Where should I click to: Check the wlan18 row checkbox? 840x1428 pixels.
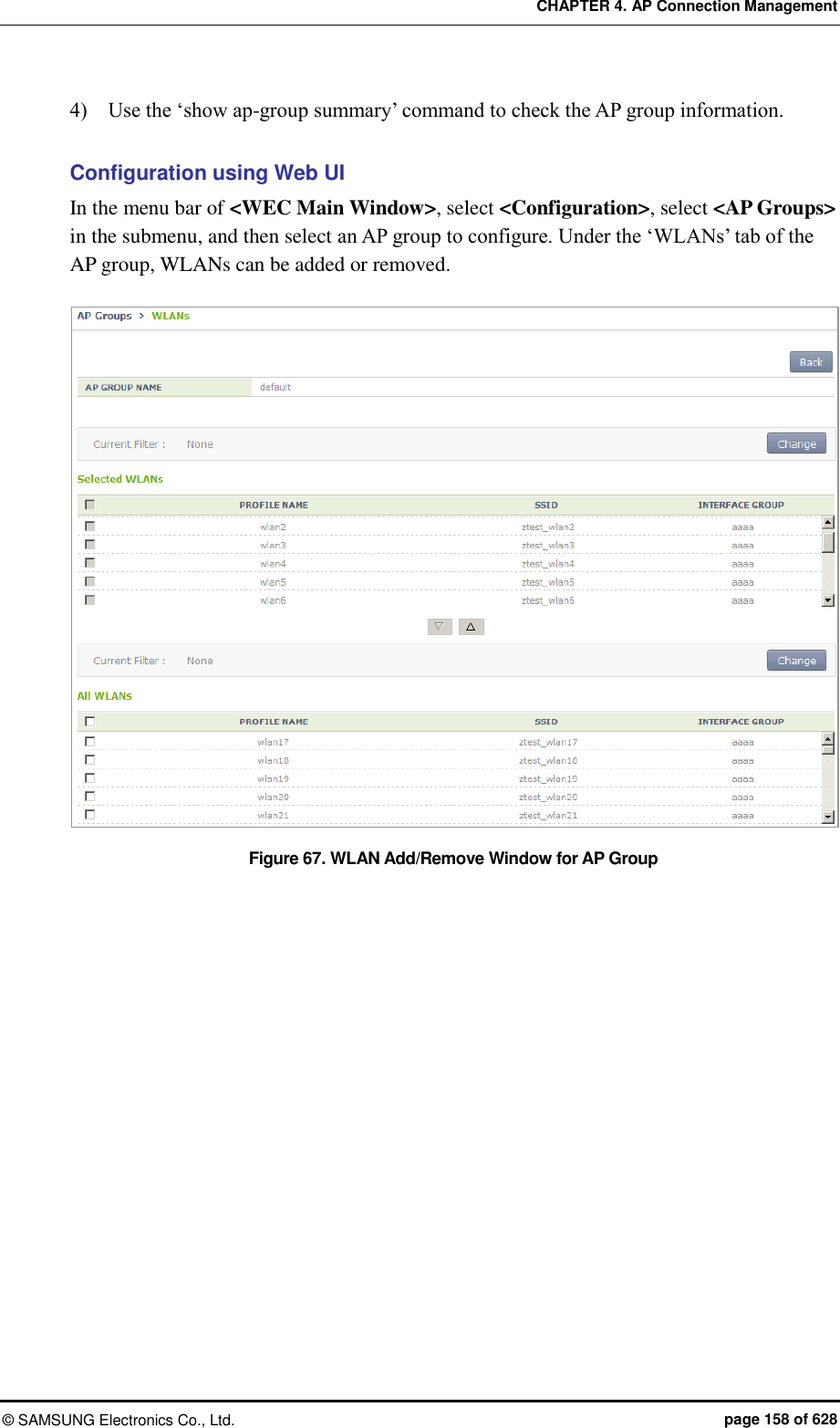click(89, 760)
